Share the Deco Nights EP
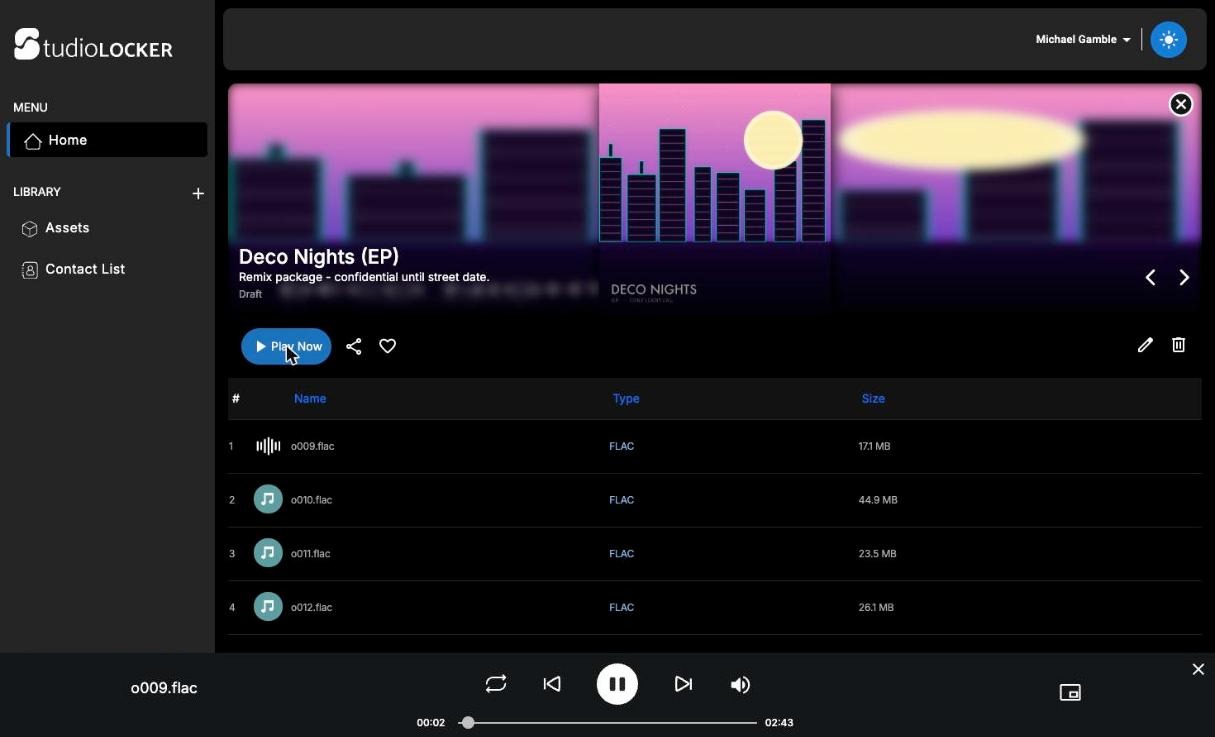The height and width of the screenshot is (737, 1215). coord(353,346)
